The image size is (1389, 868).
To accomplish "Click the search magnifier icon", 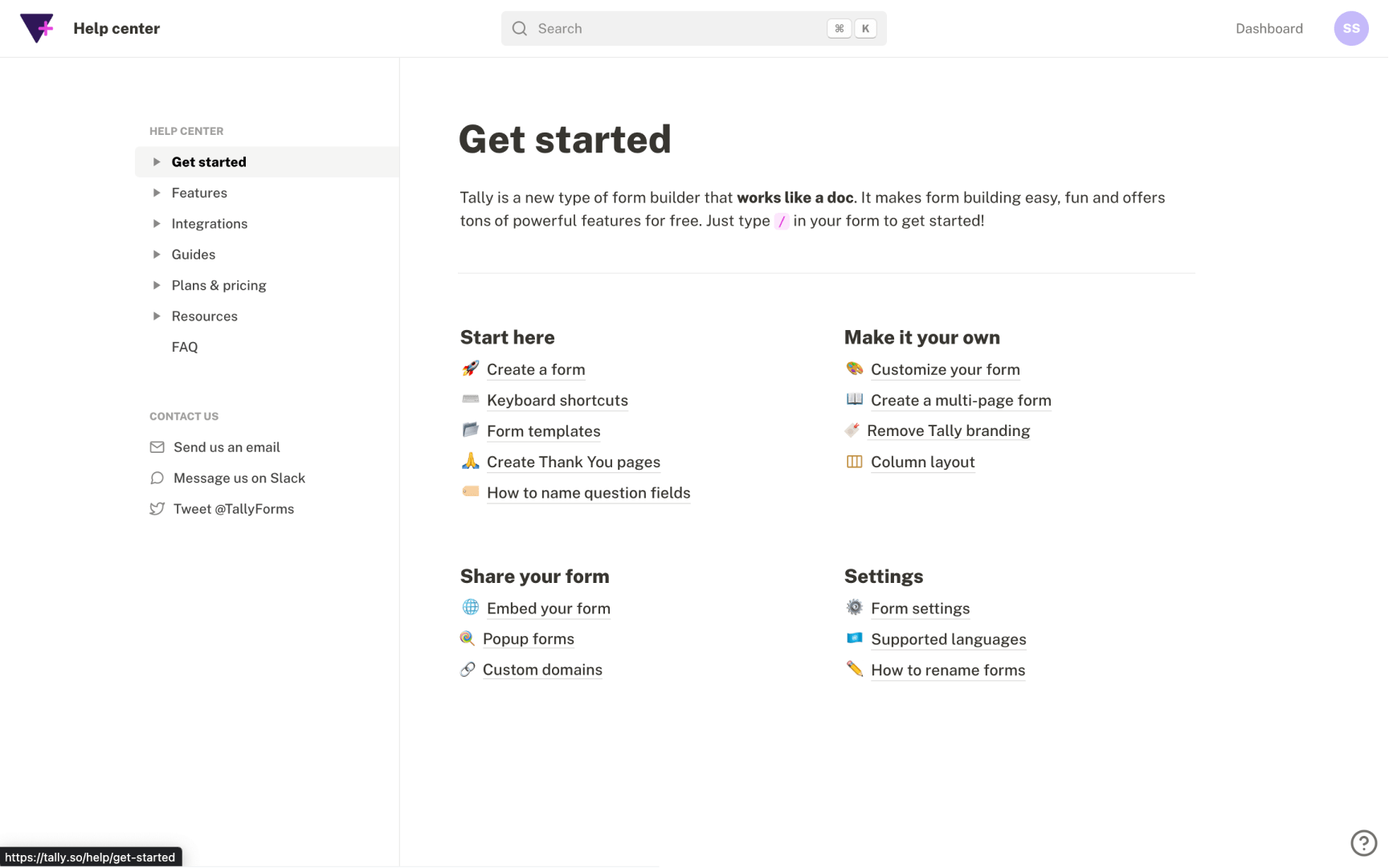I will tap(520, 29).
